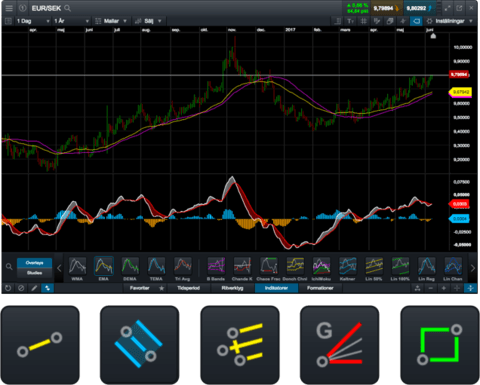
Task: Select the Studies toggle button
Action: 34,273
